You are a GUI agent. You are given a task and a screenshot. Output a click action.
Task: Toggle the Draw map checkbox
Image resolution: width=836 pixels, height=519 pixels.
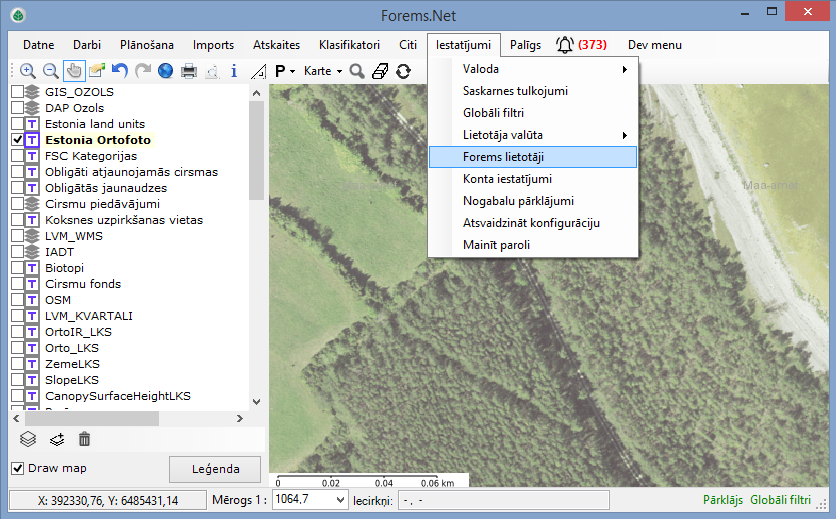tap(17, 468)
